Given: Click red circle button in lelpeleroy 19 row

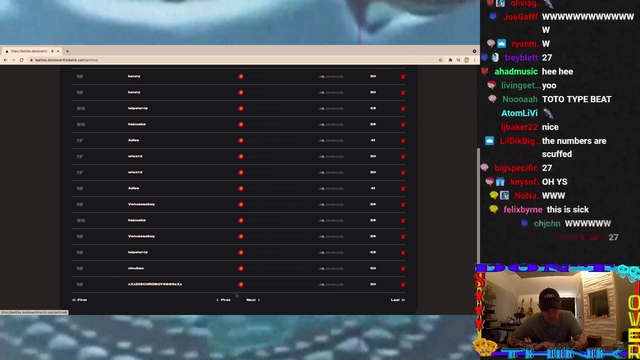Looking at the screenshot, I should (x=241, y=253).
